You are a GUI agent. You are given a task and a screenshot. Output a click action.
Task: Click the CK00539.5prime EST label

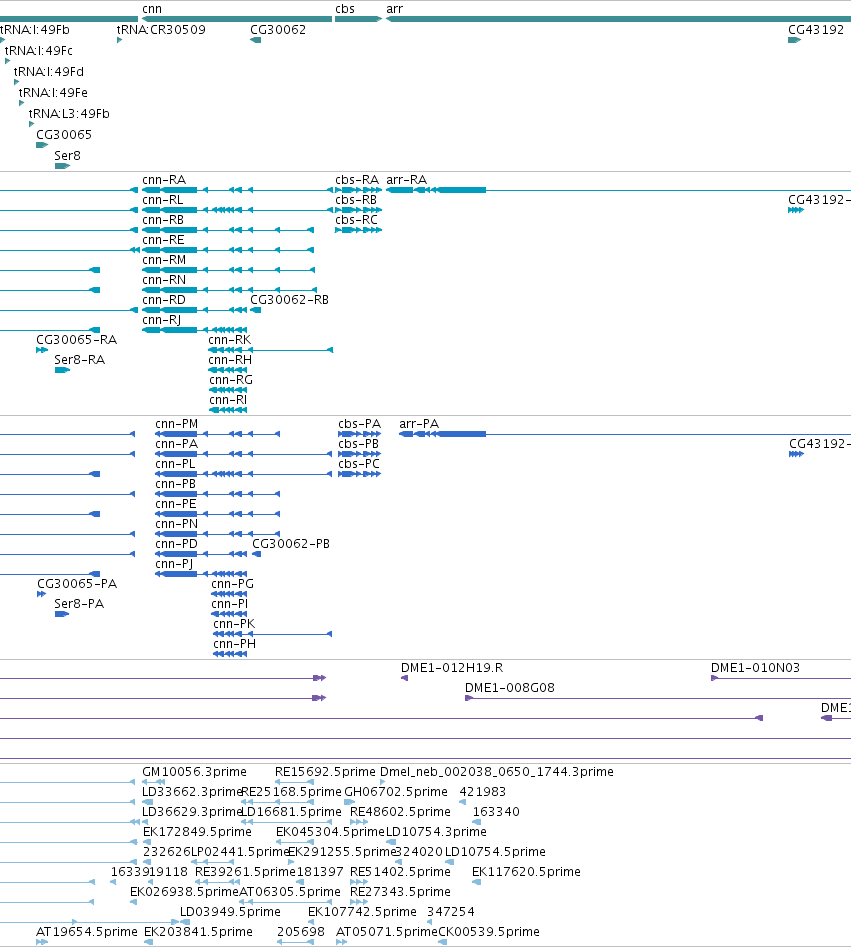coord(489,932)
